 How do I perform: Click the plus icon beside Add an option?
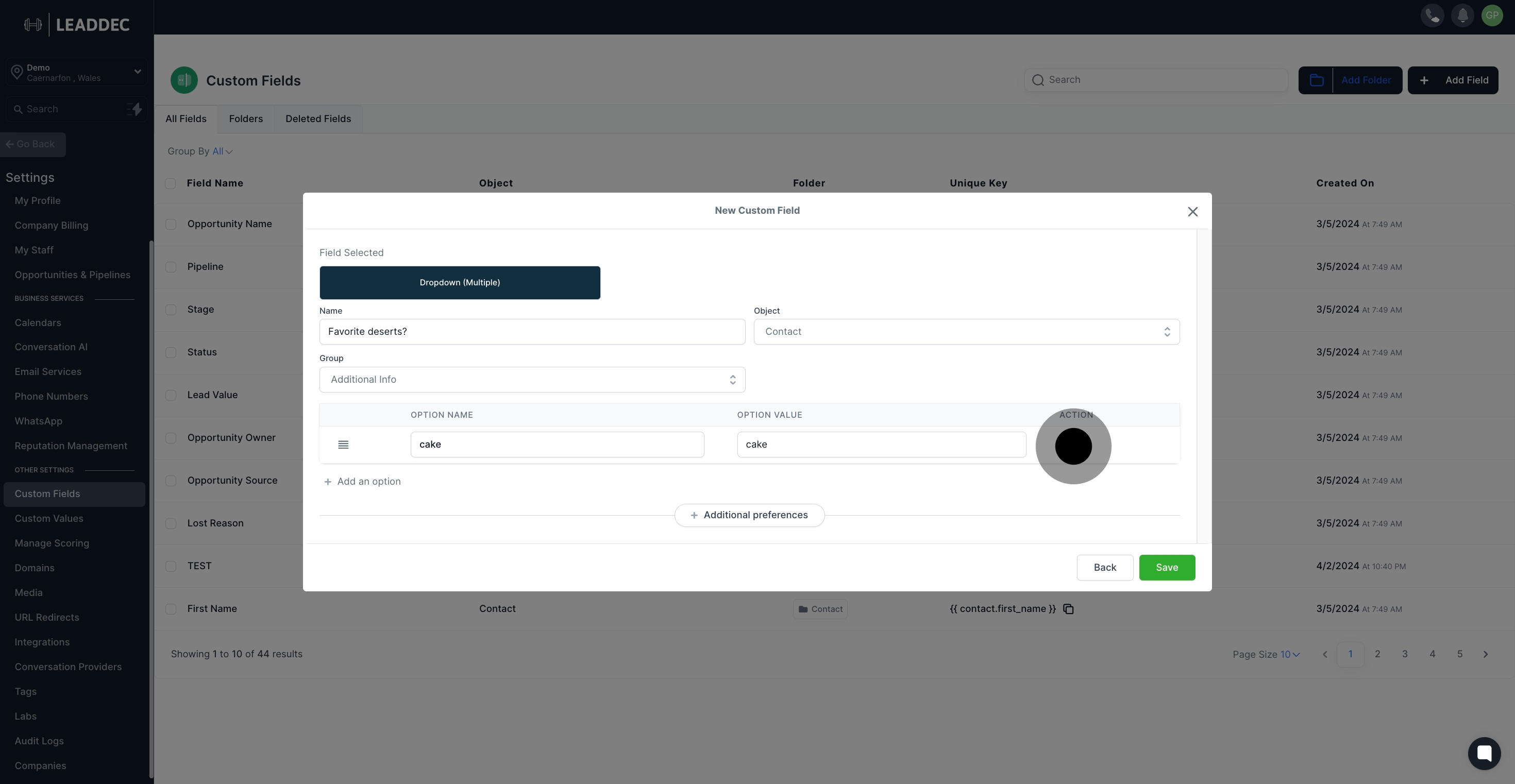[328, 481]
